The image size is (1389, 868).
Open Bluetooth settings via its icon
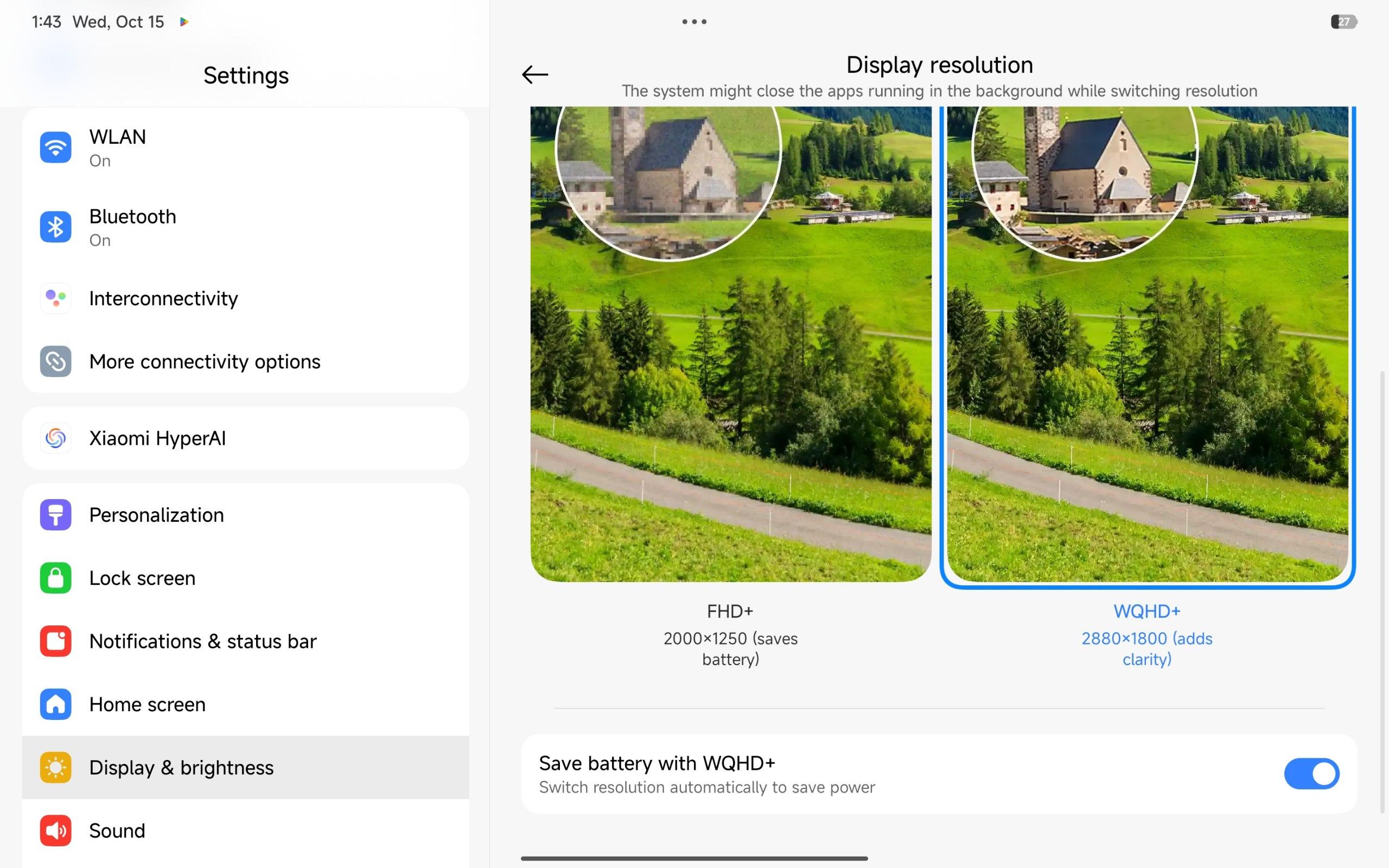pos(56,227)
